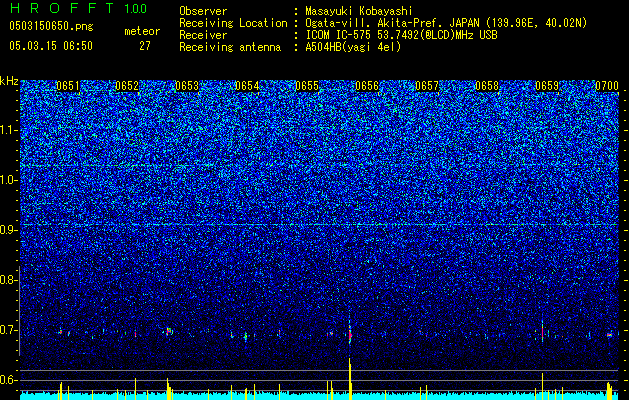Click the 0657 time marker
The image size is (629, 400).
coord(427,86)
